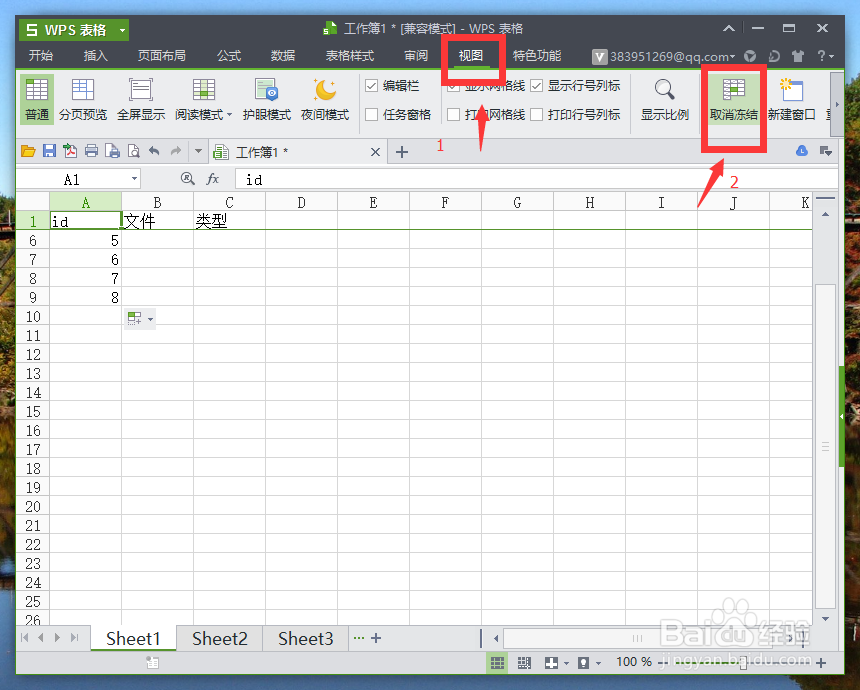Image resolution: width=860 pixels, height=690 pixels.
Task: Switch to the 视图 ribbon tab
Action: [x=472, y=56]
